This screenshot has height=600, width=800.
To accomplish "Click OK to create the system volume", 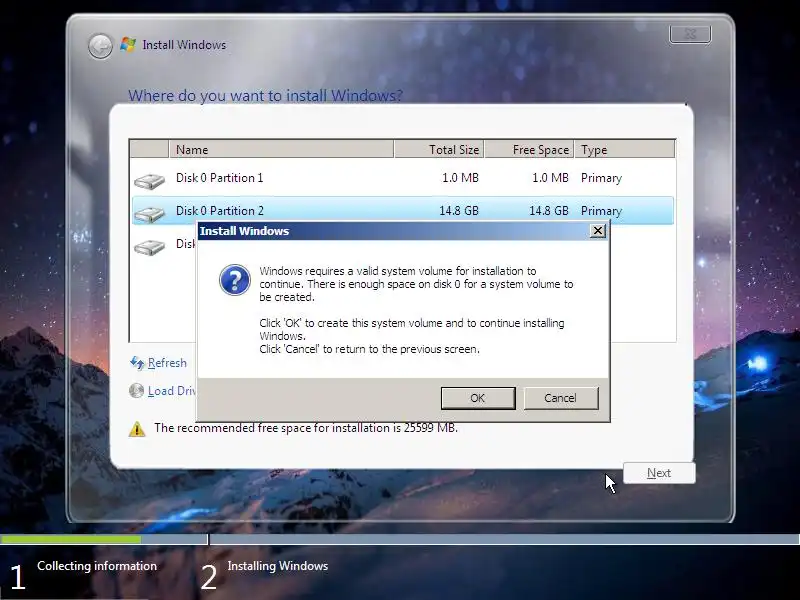I will click(478, 398).
